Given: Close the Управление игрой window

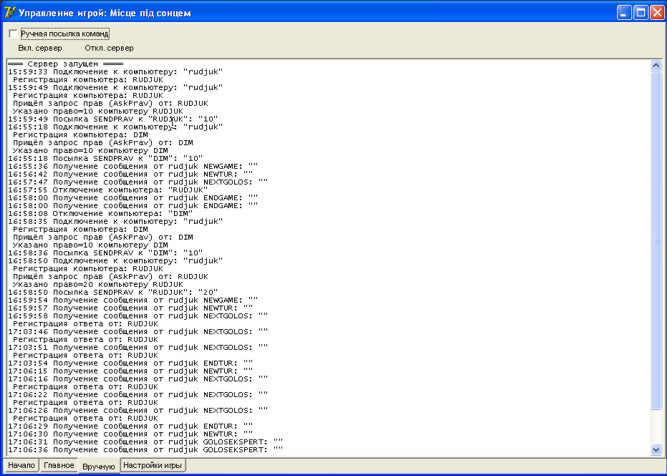Looking at the screenshot, I should (656, 13).
